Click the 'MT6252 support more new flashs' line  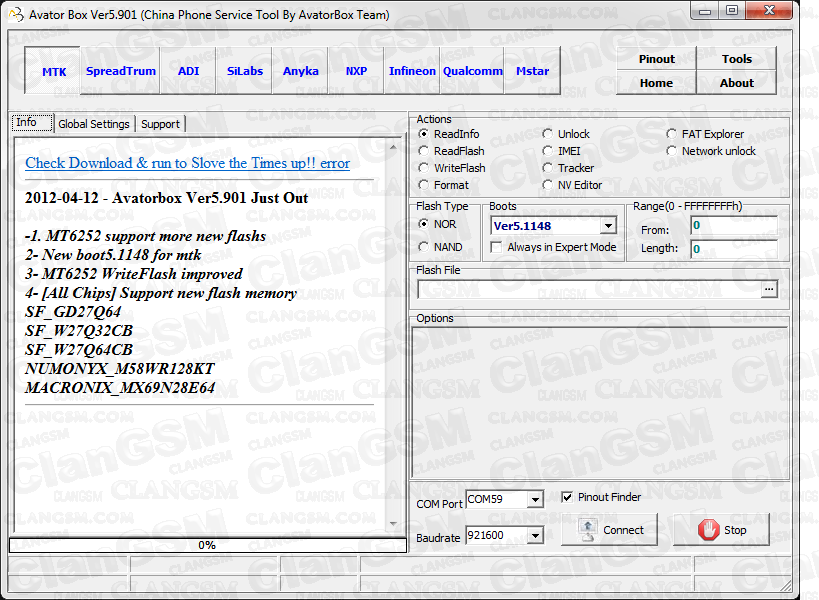pos(145,236)
